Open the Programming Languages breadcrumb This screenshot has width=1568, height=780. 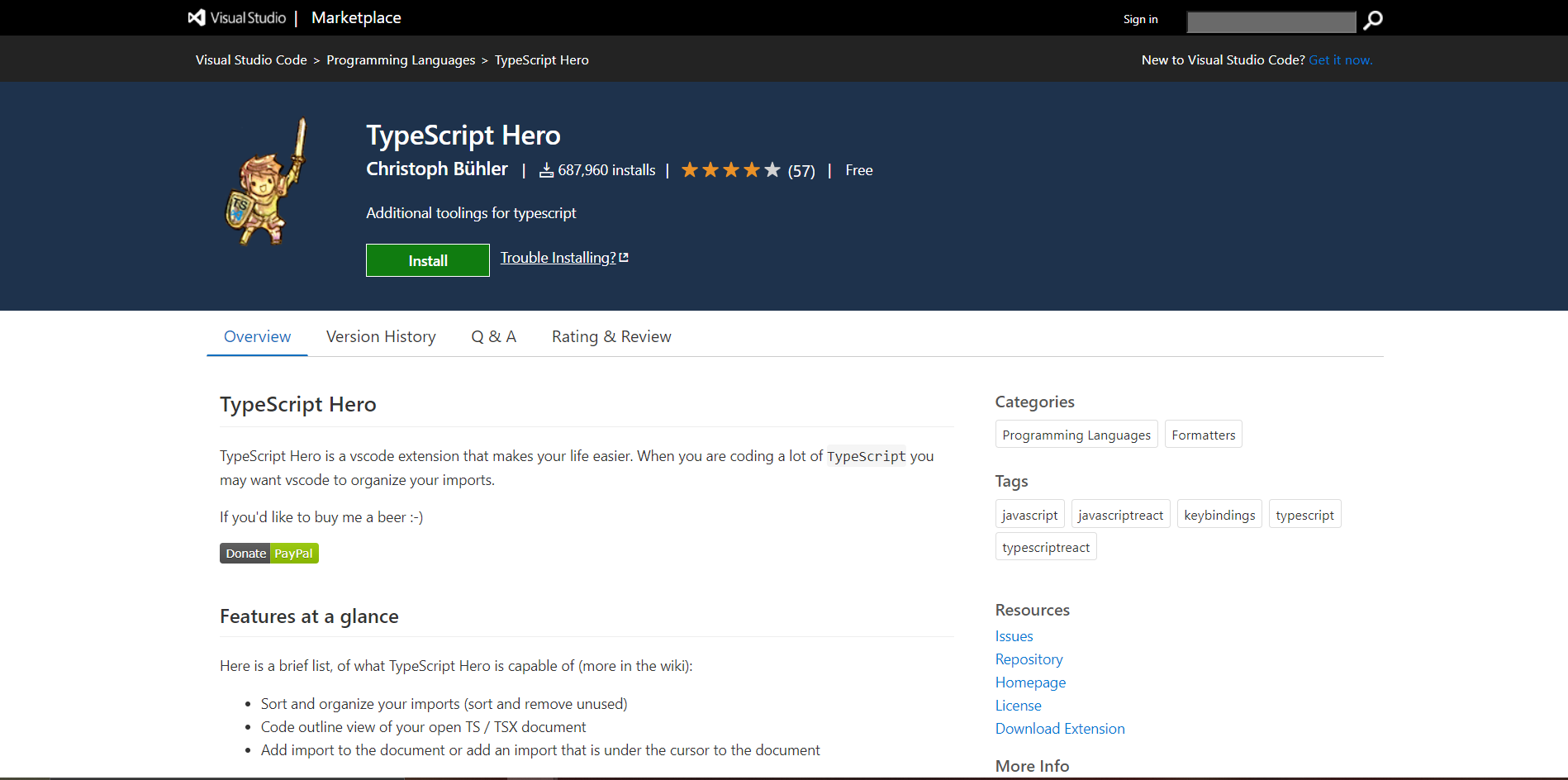[401, 60]
